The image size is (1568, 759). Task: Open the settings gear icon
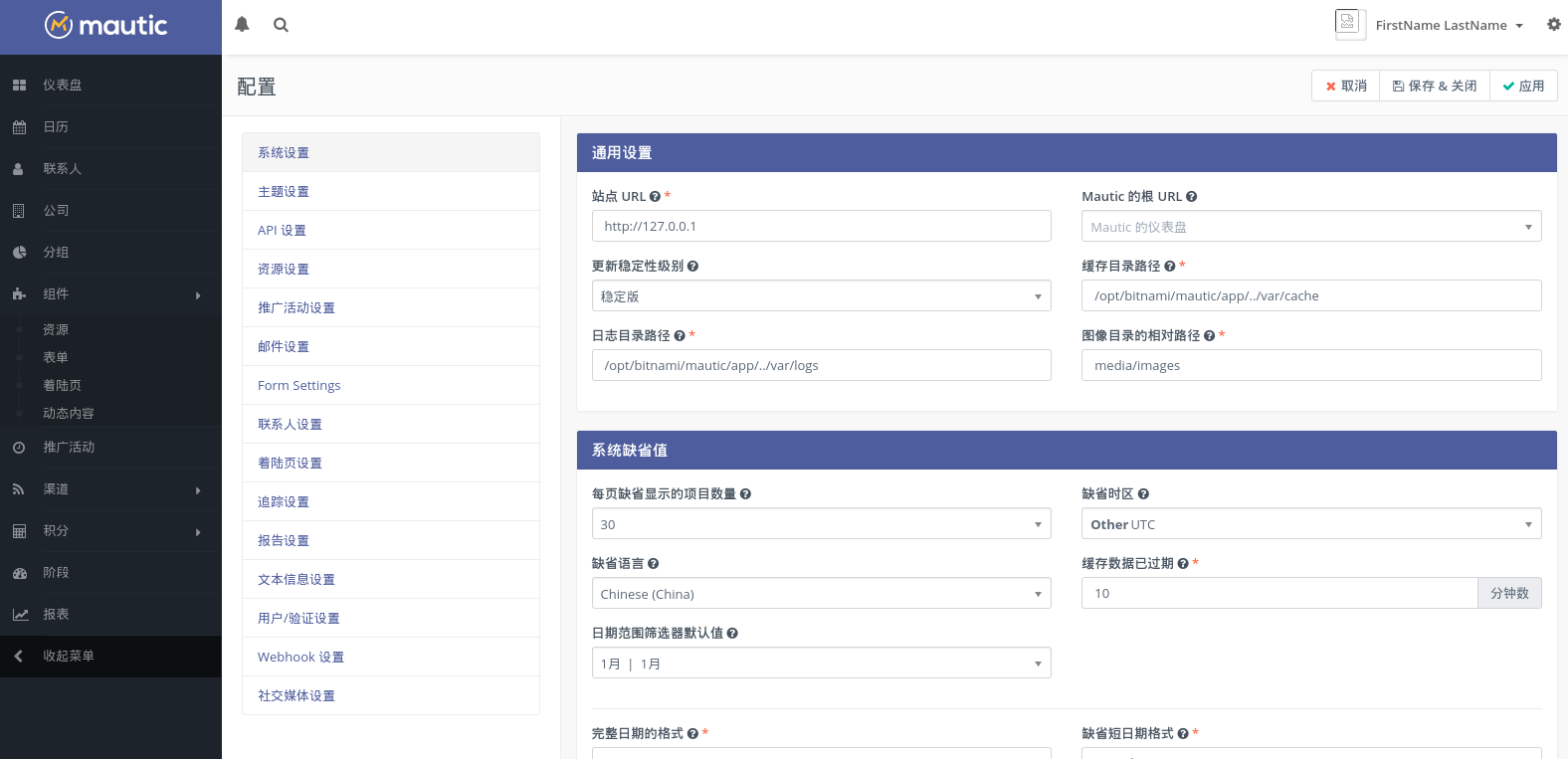[1553, 25]
